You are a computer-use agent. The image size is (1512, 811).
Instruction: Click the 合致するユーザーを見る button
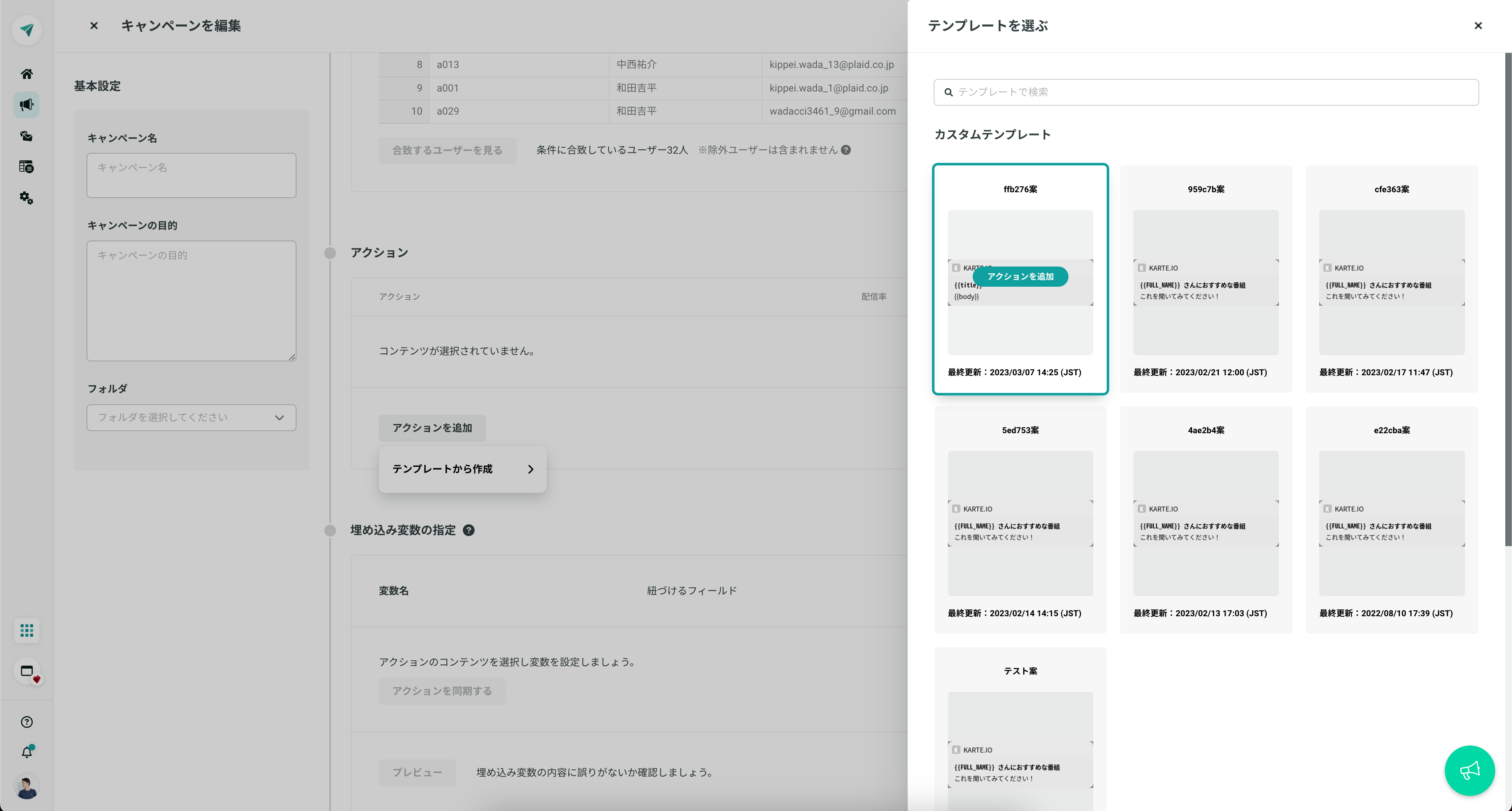[447, 150]
